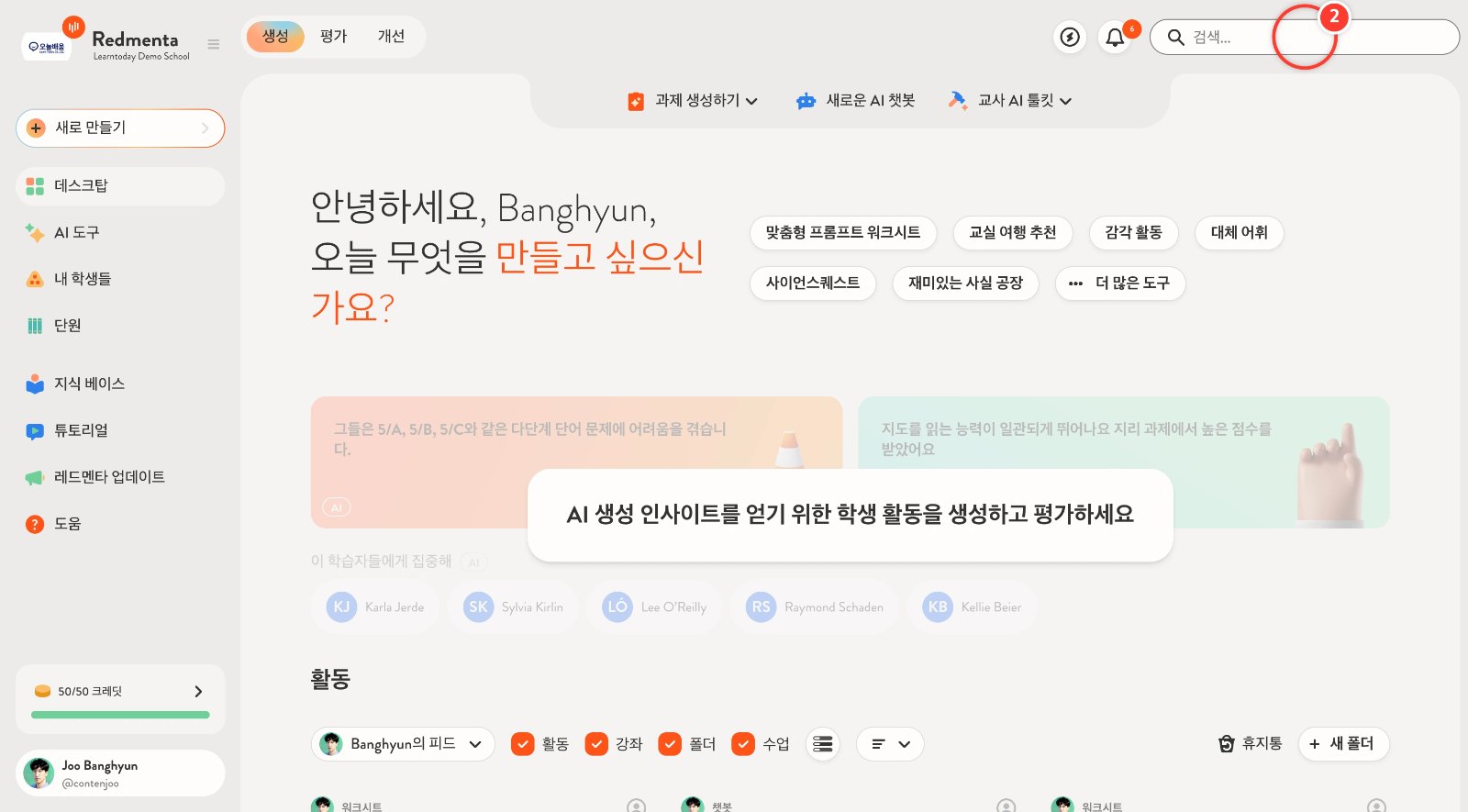Open 휴지통 trash bin

[1250, 744]
